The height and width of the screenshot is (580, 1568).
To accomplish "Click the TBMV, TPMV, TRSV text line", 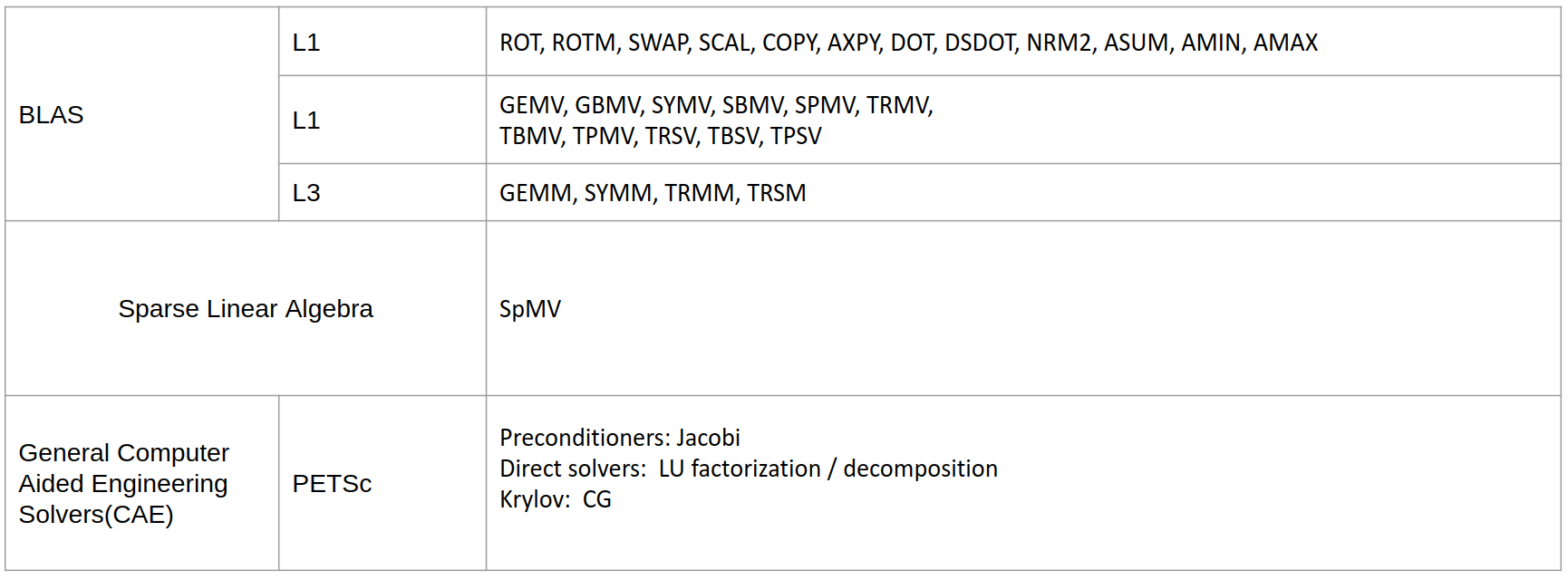I will click(661, 136).
